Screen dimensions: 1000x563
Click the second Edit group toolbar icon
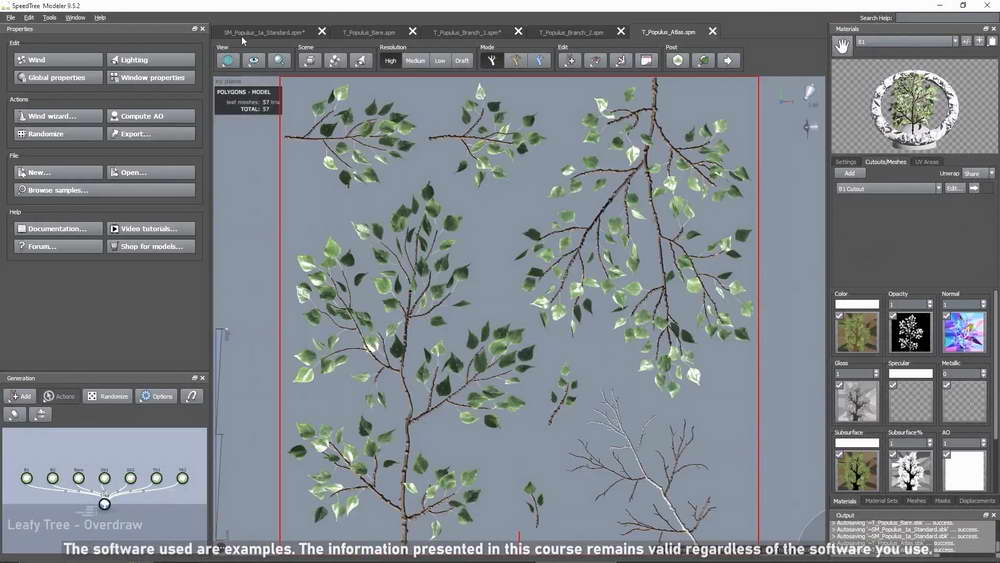pyautogui.click(x=595, y=61)
